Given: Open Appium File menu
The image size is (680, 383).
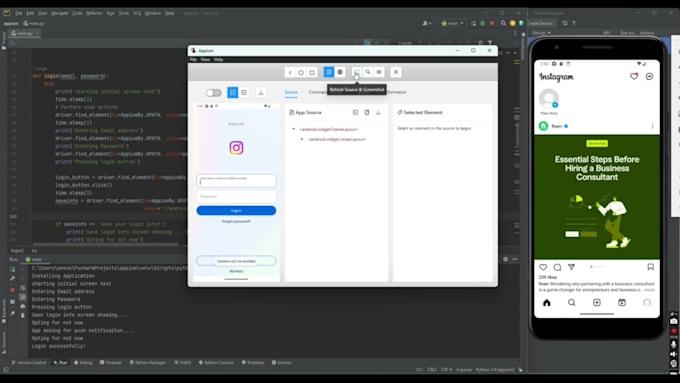Looking at the screenshot, I should click(x=193, y=59).
